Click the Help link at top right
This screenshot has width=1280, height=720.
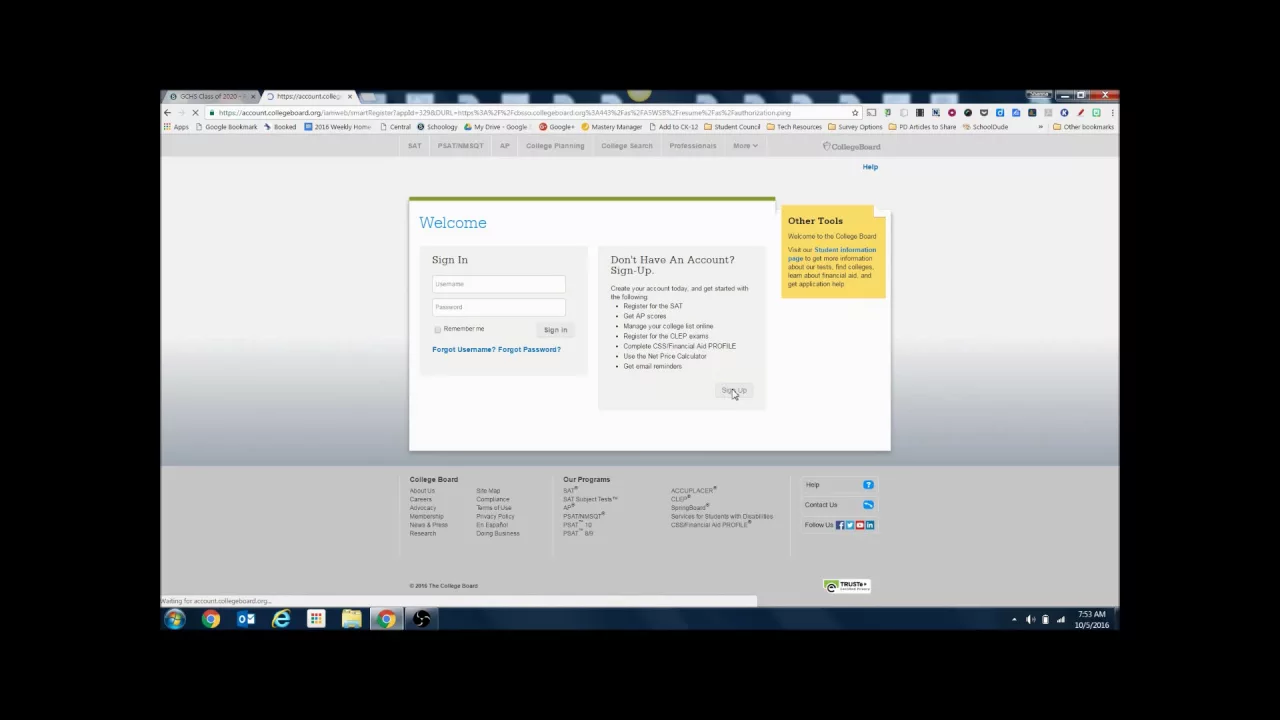(x=870, y=167)
